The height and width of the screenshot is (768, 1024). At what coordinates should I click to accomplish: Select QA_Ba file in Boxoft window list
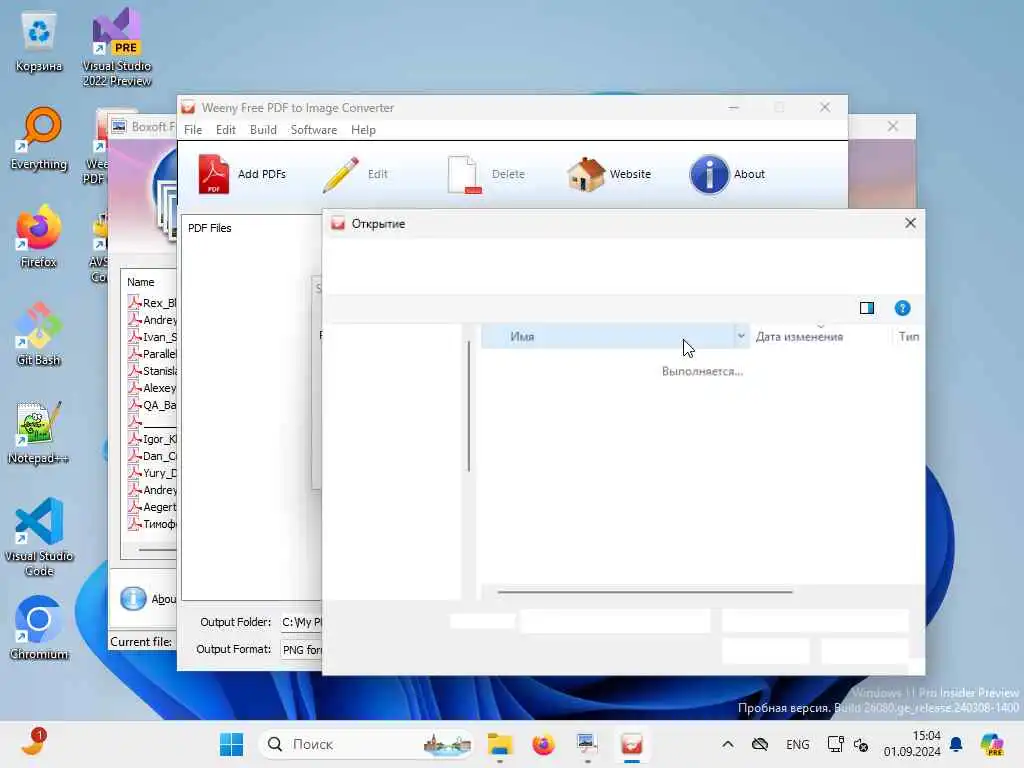[152, 405]
